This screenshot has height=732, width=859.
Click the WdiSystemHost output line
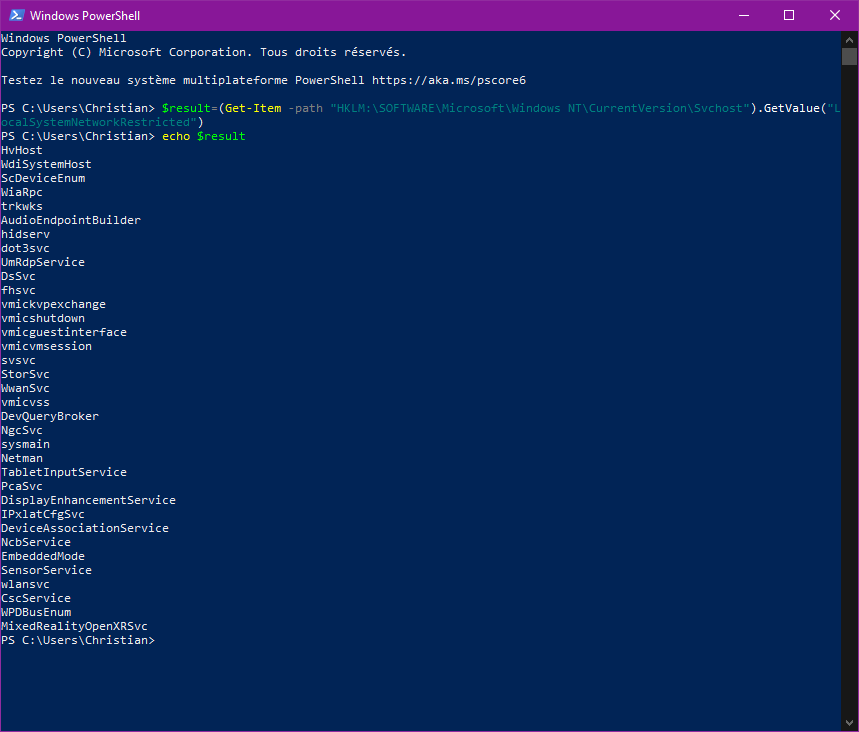tap(46, 164)
